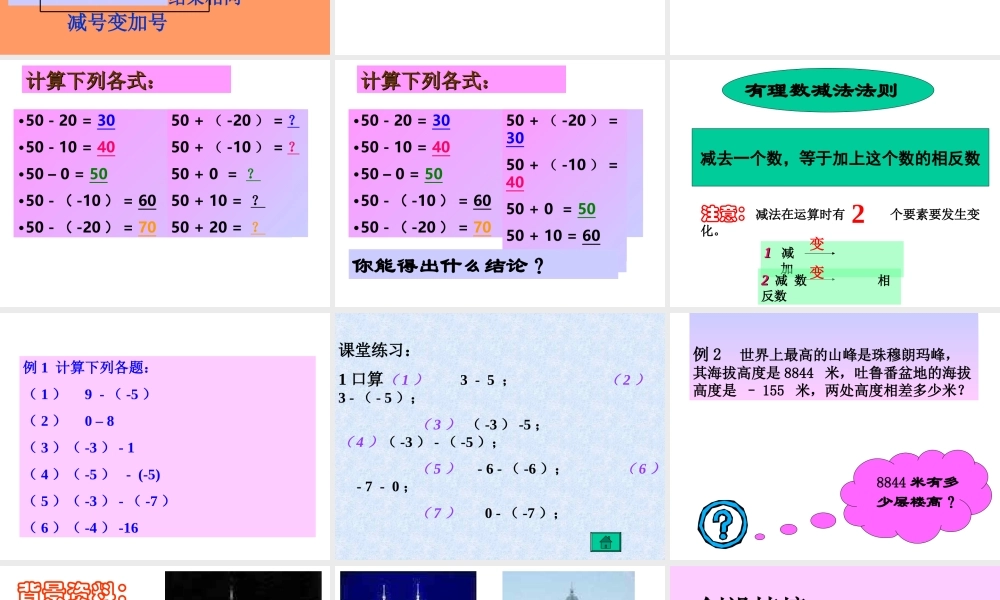
Task: Click exercise （7） 0 - （-7）;
Action: click(492, 513)
